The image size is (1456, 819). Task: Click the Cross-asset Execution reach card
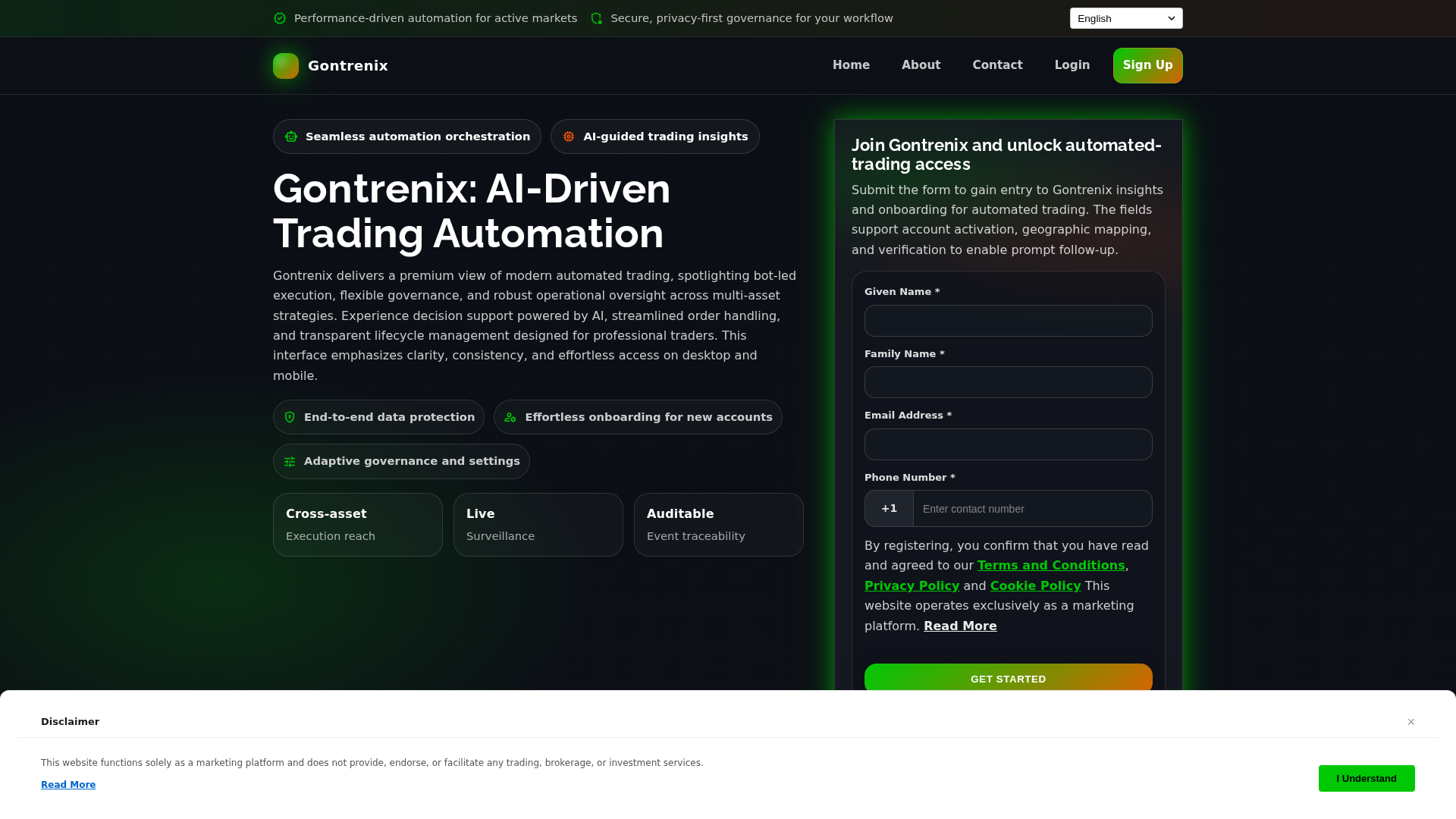tap(358, 525)
